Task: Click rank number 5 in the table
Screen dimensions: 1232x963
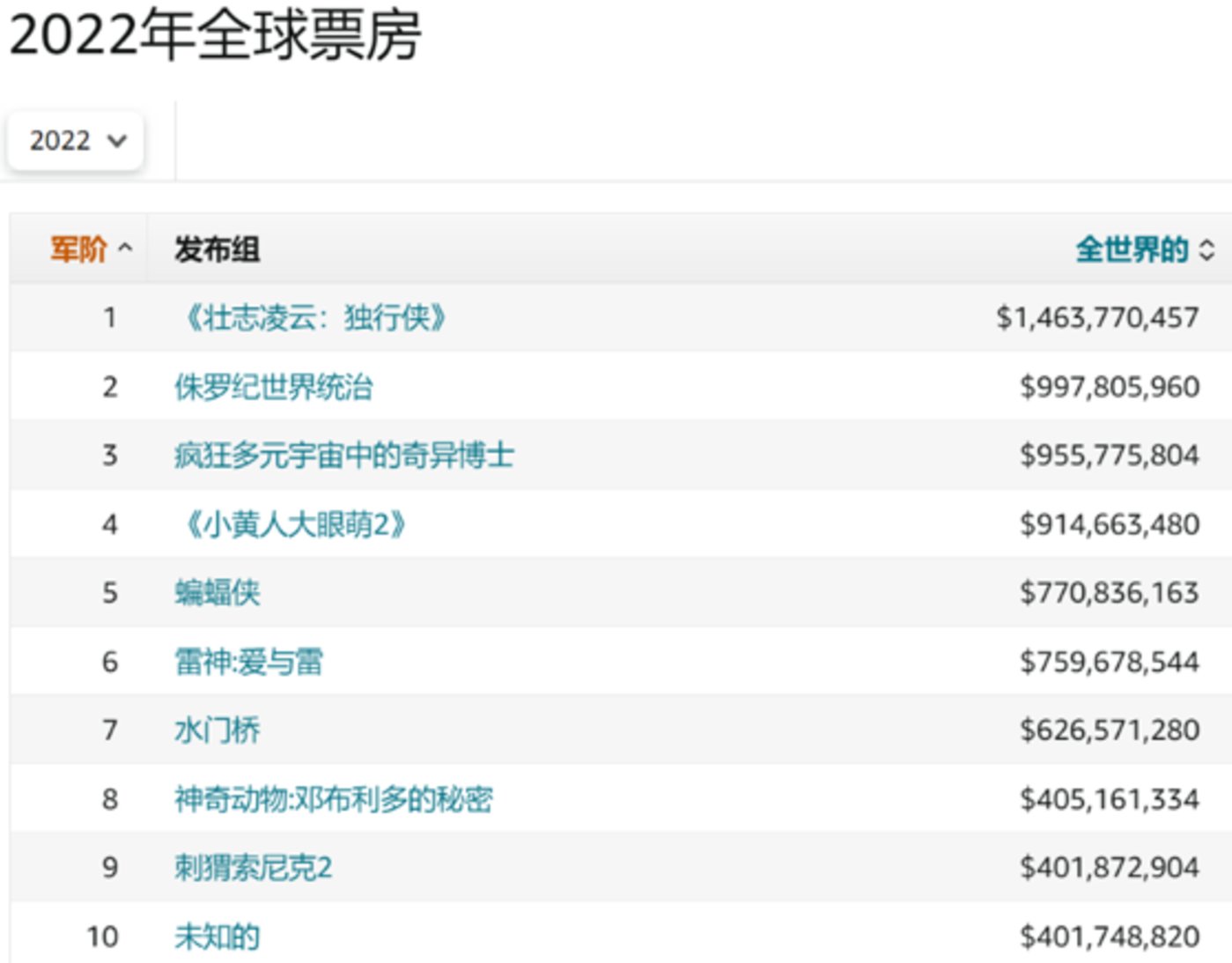Action: (x=110, y=592)
